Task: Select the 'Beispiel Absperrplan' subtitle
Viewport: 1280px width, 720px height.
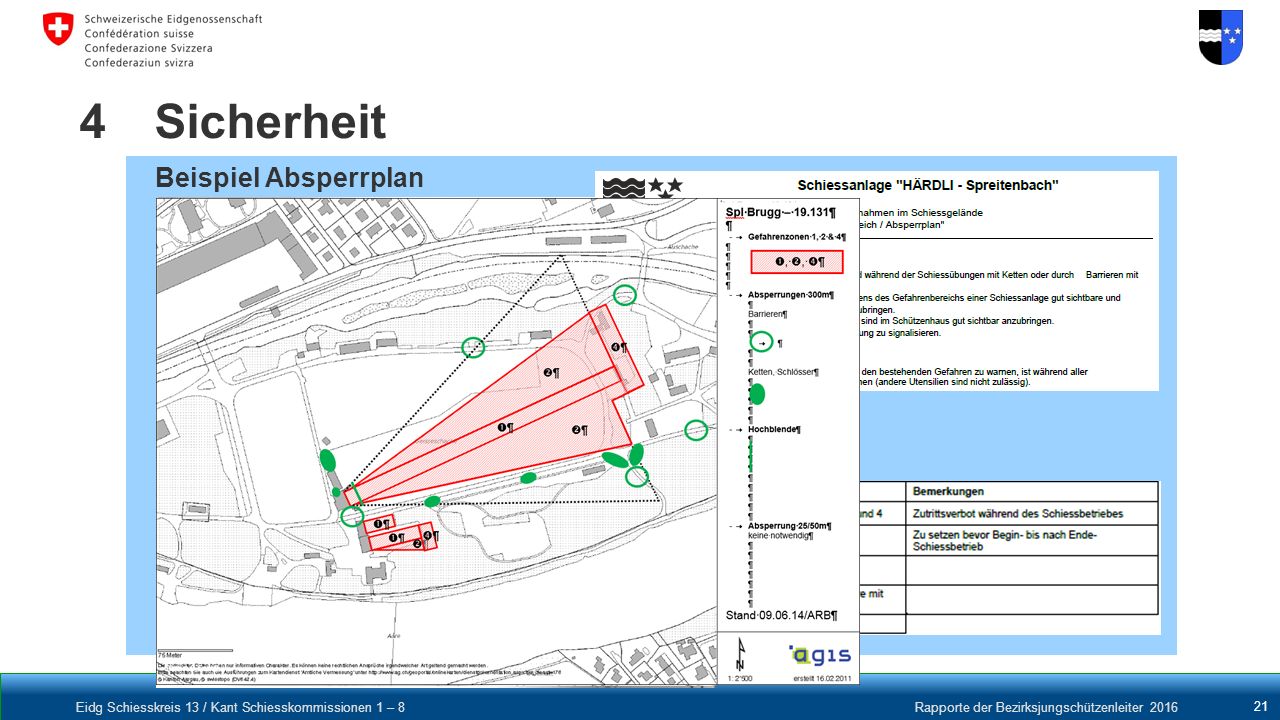Action: coord(289,178)
